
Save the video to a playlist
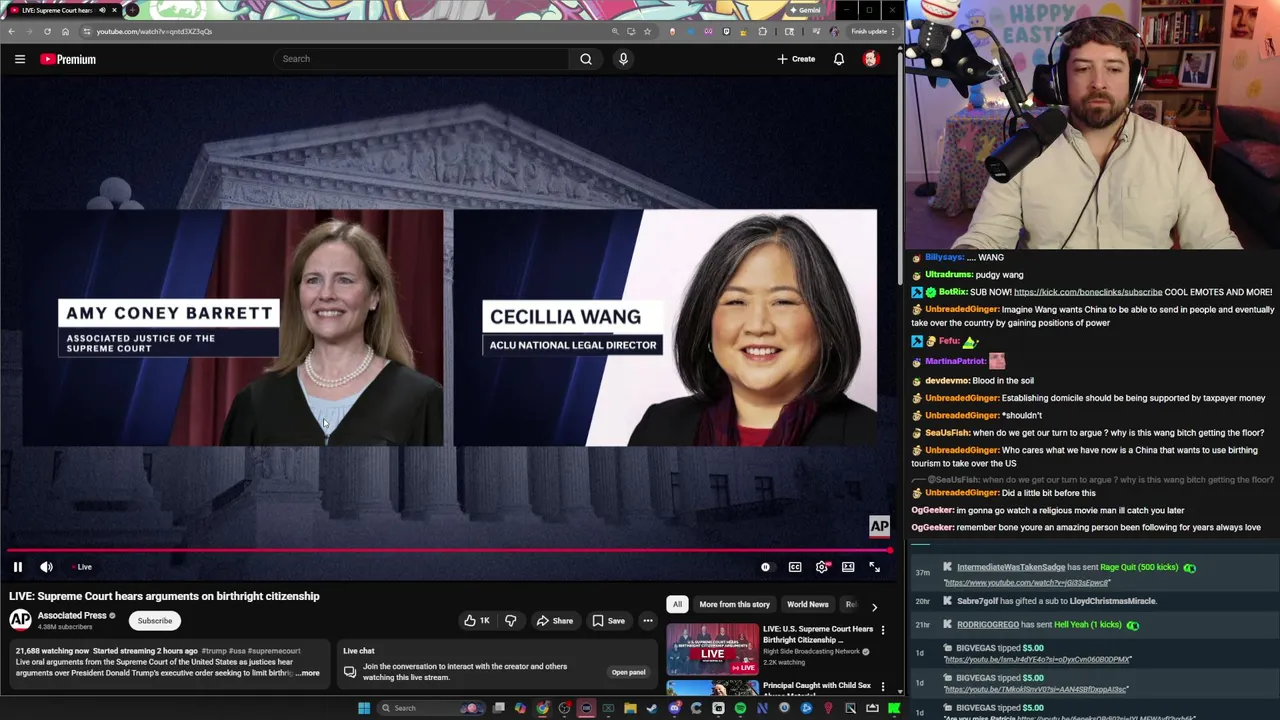click(609, 621)
